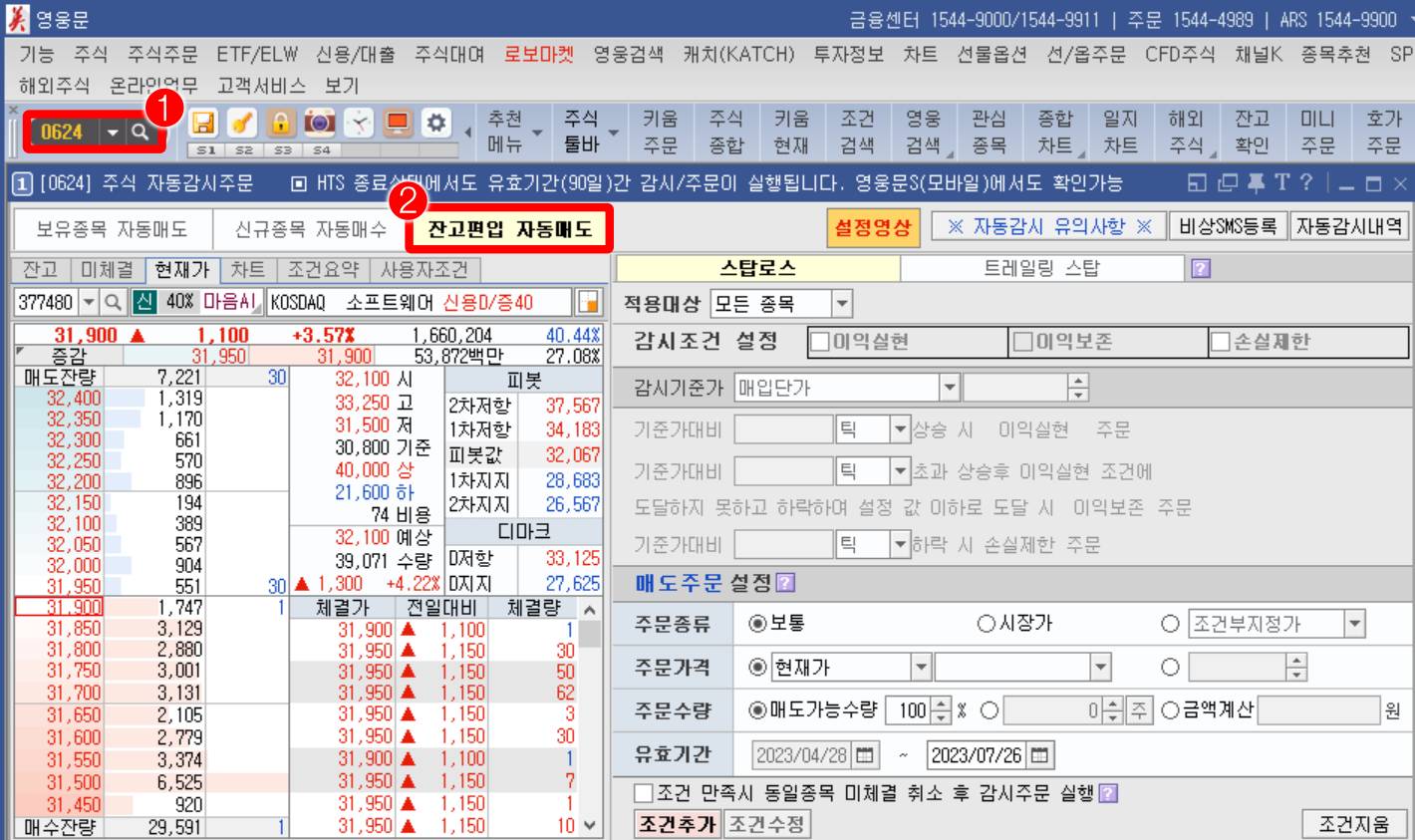Viewport: 1415px width, 840px height.
Task: Click the 매도가능수량 100 percent stepper arrows
Action: coord(941,710)
